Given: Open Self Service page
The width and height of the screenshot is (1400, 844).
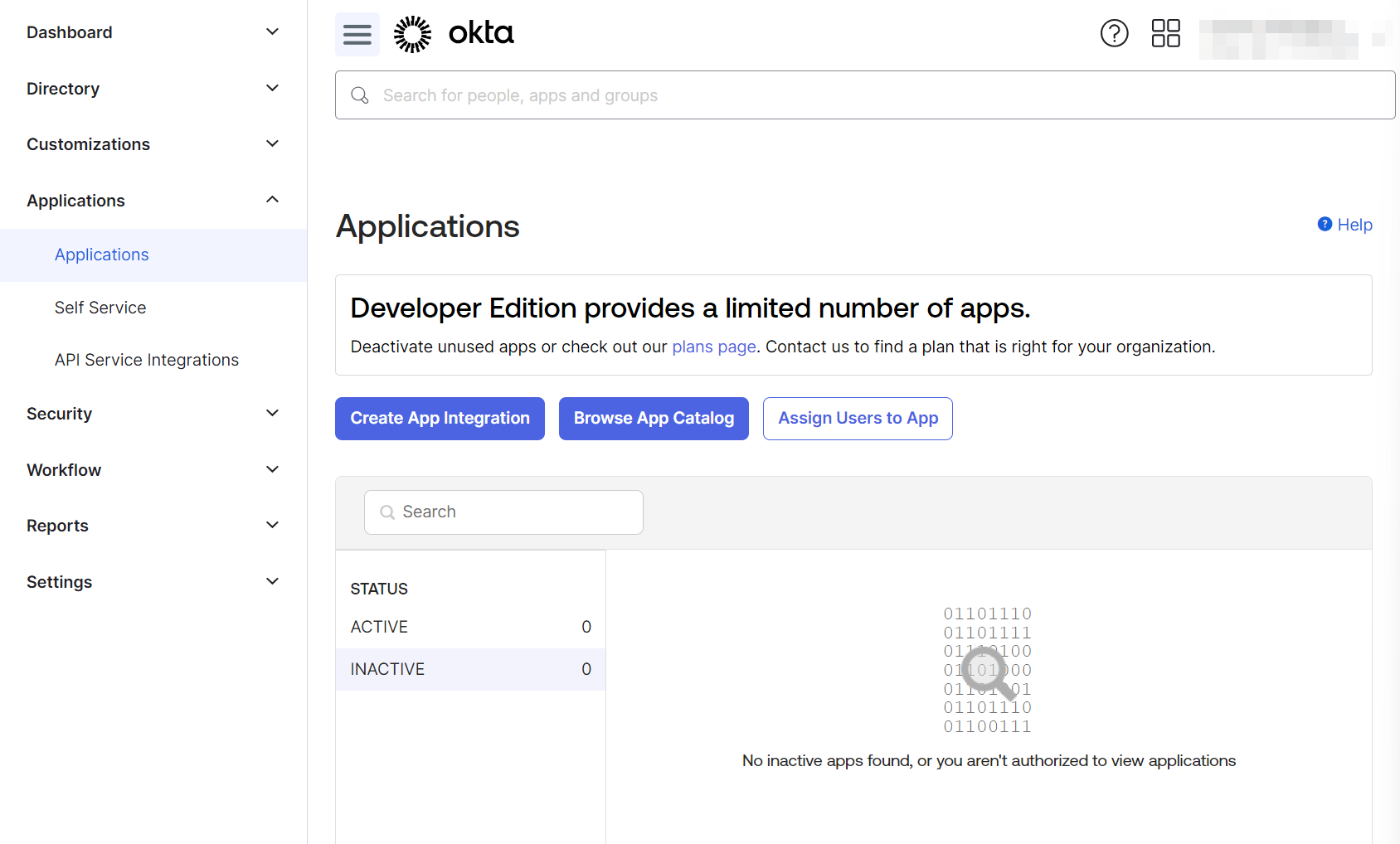Looking at the screenshot, I should click(100, 308).
